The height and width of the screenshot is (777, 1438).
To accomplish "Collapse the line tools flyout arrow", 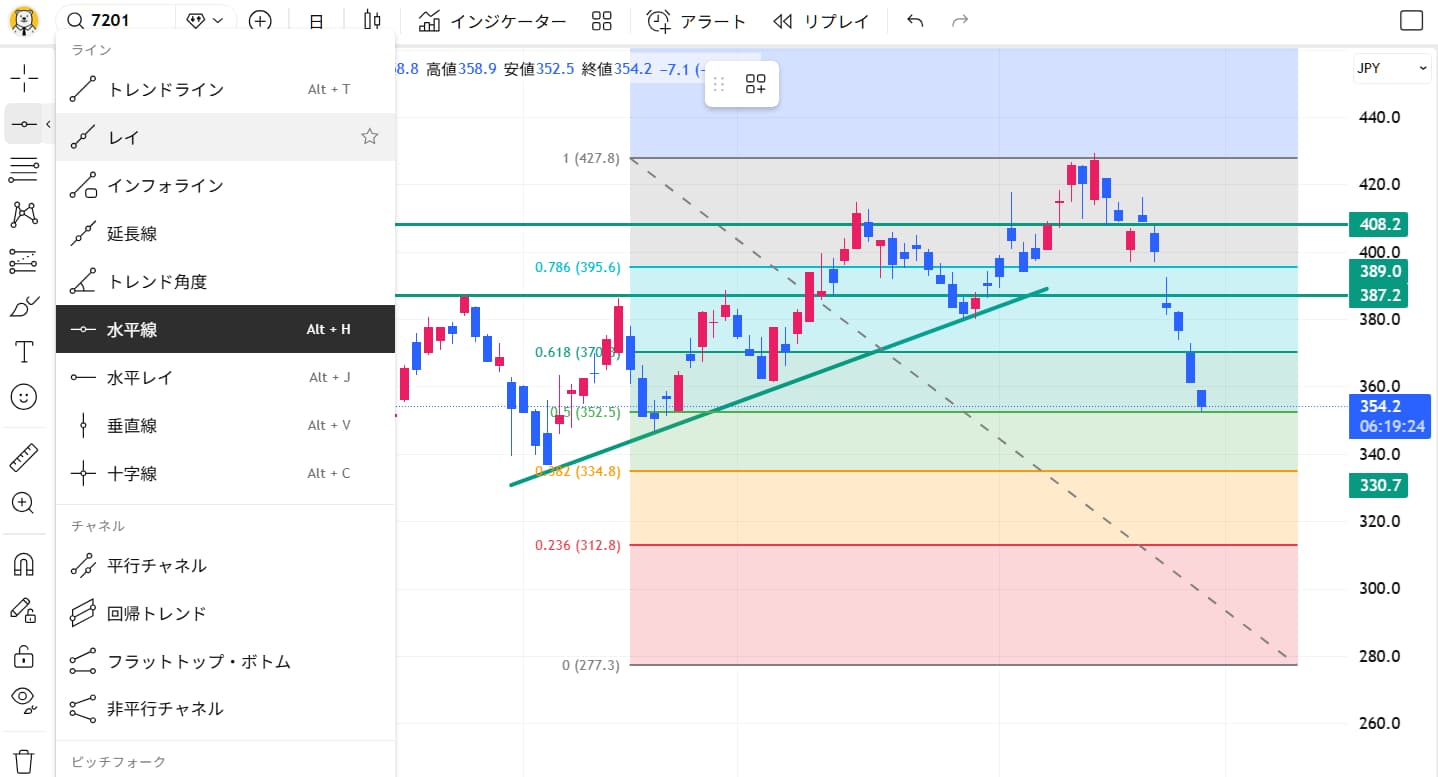I will click(48, 124).
